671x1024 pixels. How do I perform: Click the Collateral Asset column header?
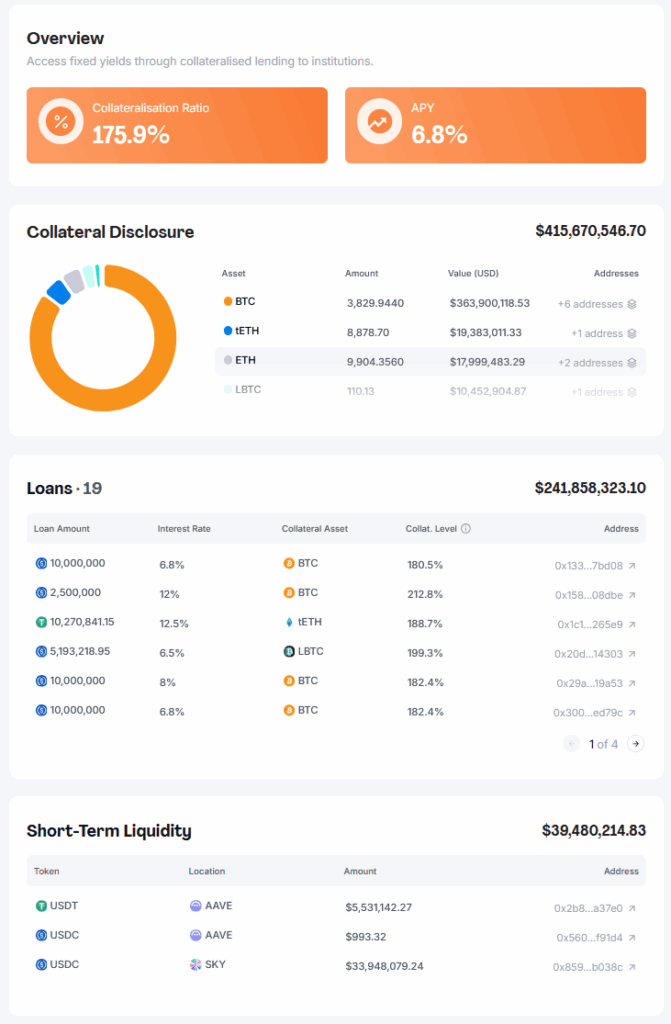(x=315, y=529)
